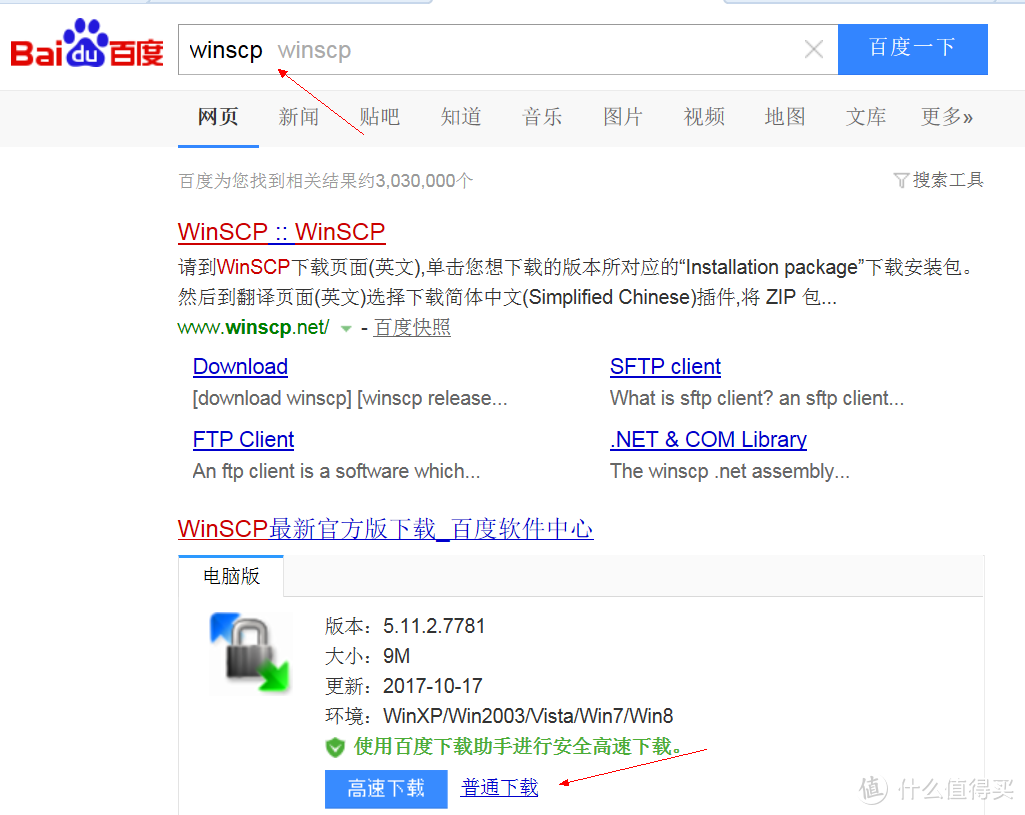This screenshot has height=815, width=1025.
Task: Click the green safety shield icon
Action: coord(336,747)
